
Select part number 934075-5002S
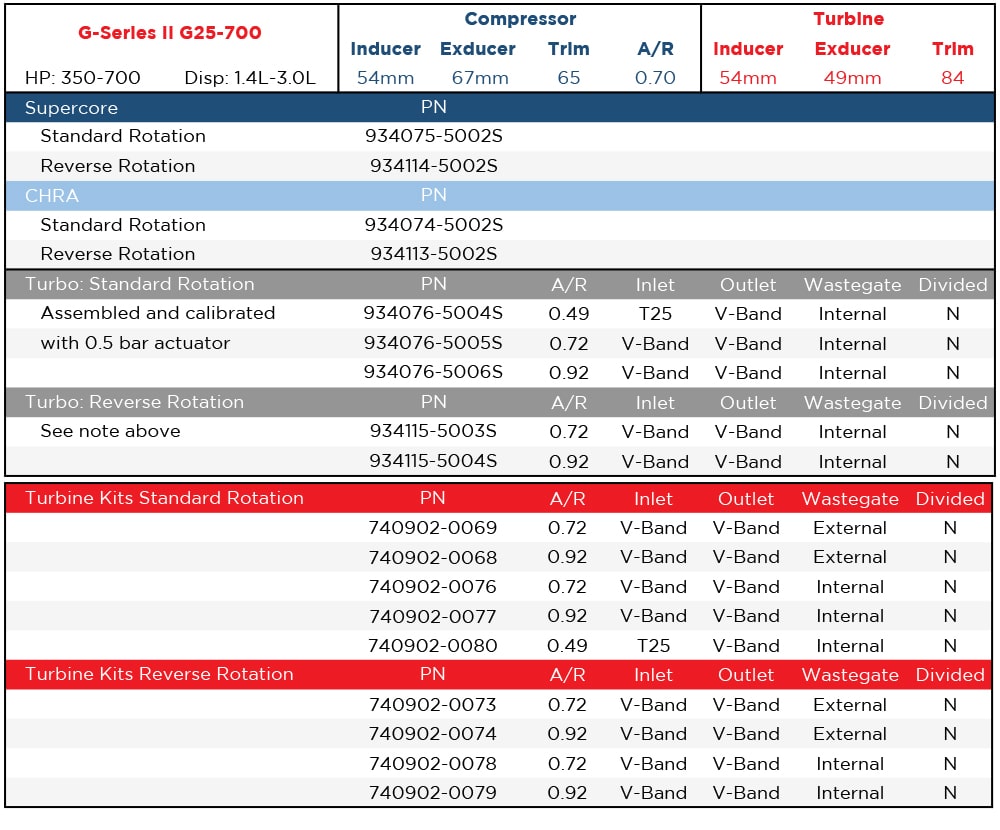click(434, 136)
